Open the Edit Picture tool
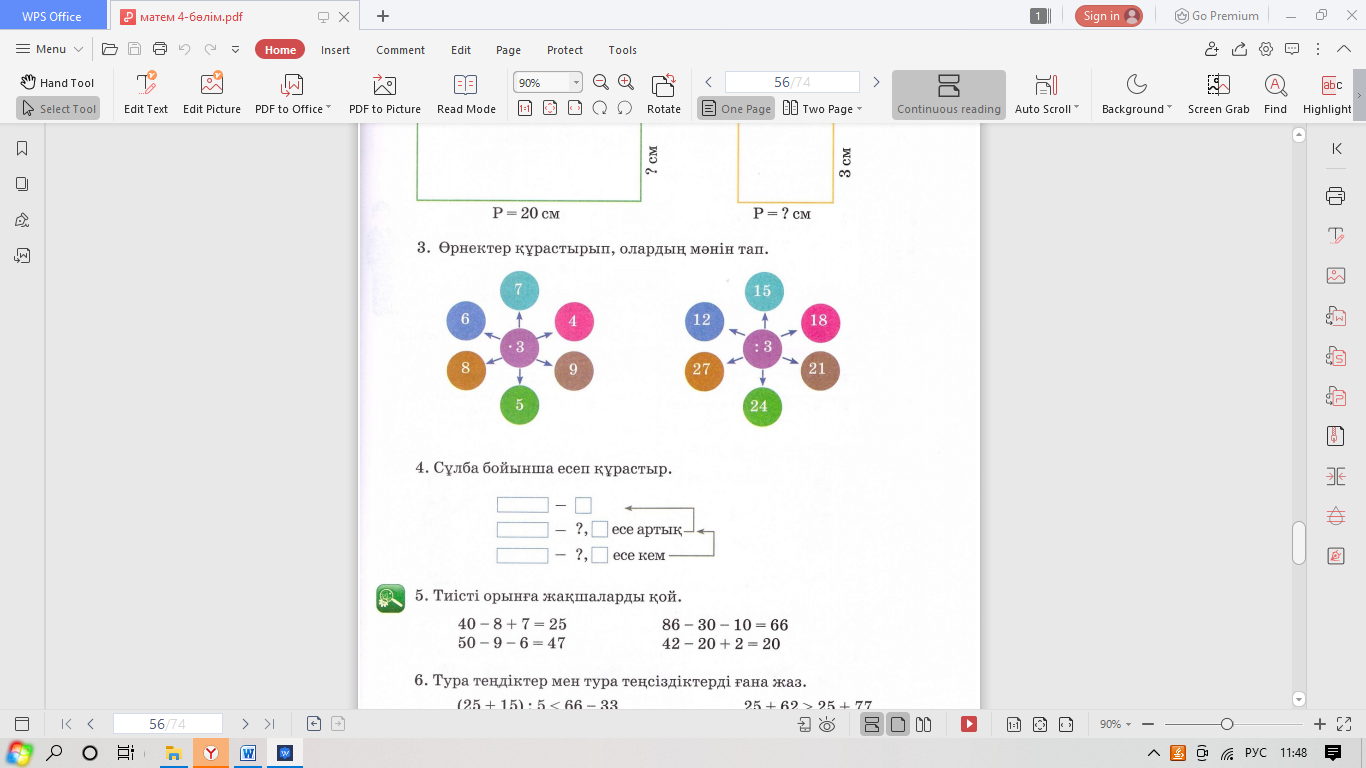The image size is (1366, 768). point(212,94)
